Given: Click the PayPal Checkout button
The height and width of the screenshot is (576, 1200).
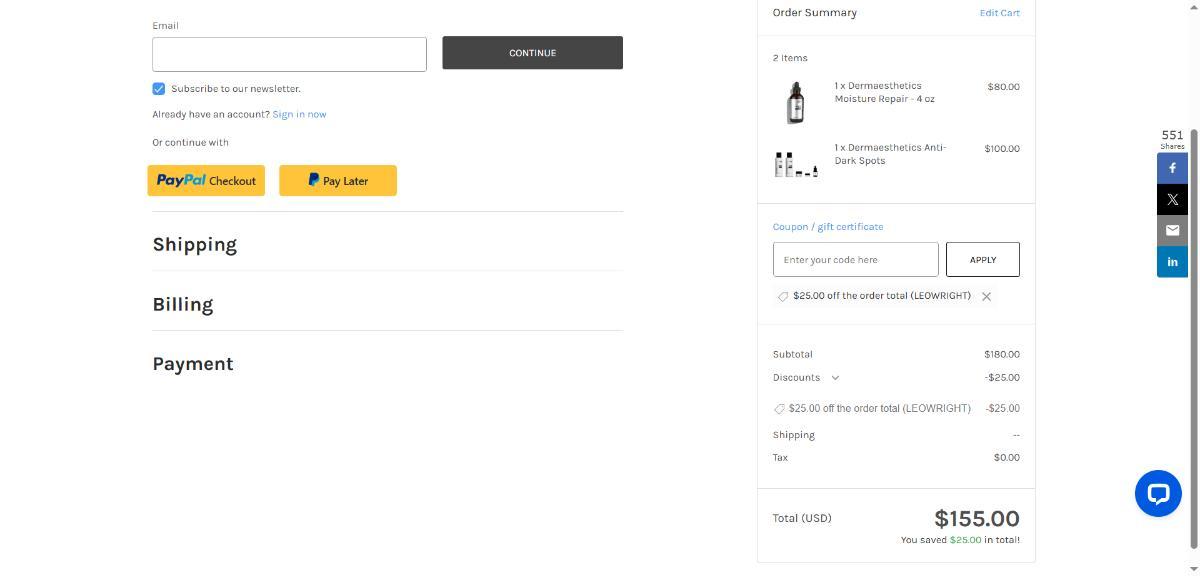Looking at the screenshot, I should (x=206, y=181).
